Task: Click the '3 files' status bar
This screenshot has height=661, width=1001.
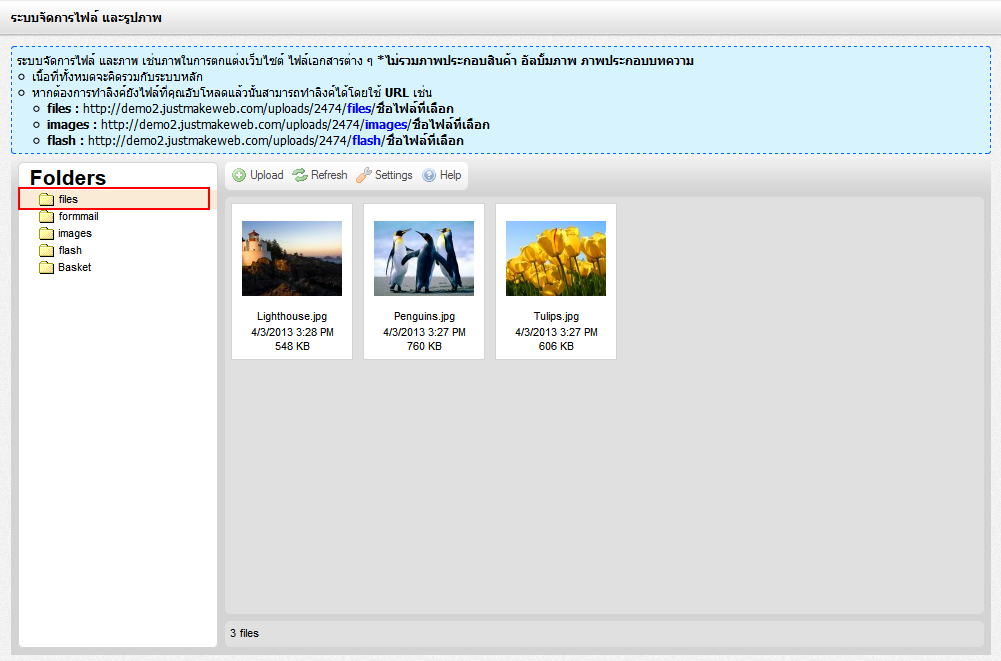Action: pyautogui.click(x=245, y=633)
